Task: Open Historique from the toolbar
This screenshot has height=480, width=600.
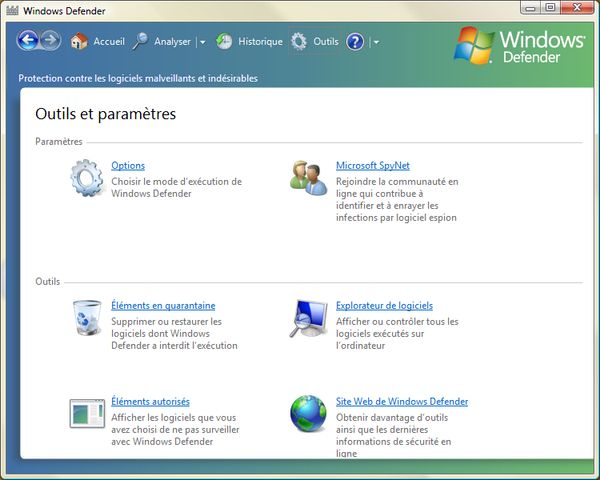Action: point(250,42)
